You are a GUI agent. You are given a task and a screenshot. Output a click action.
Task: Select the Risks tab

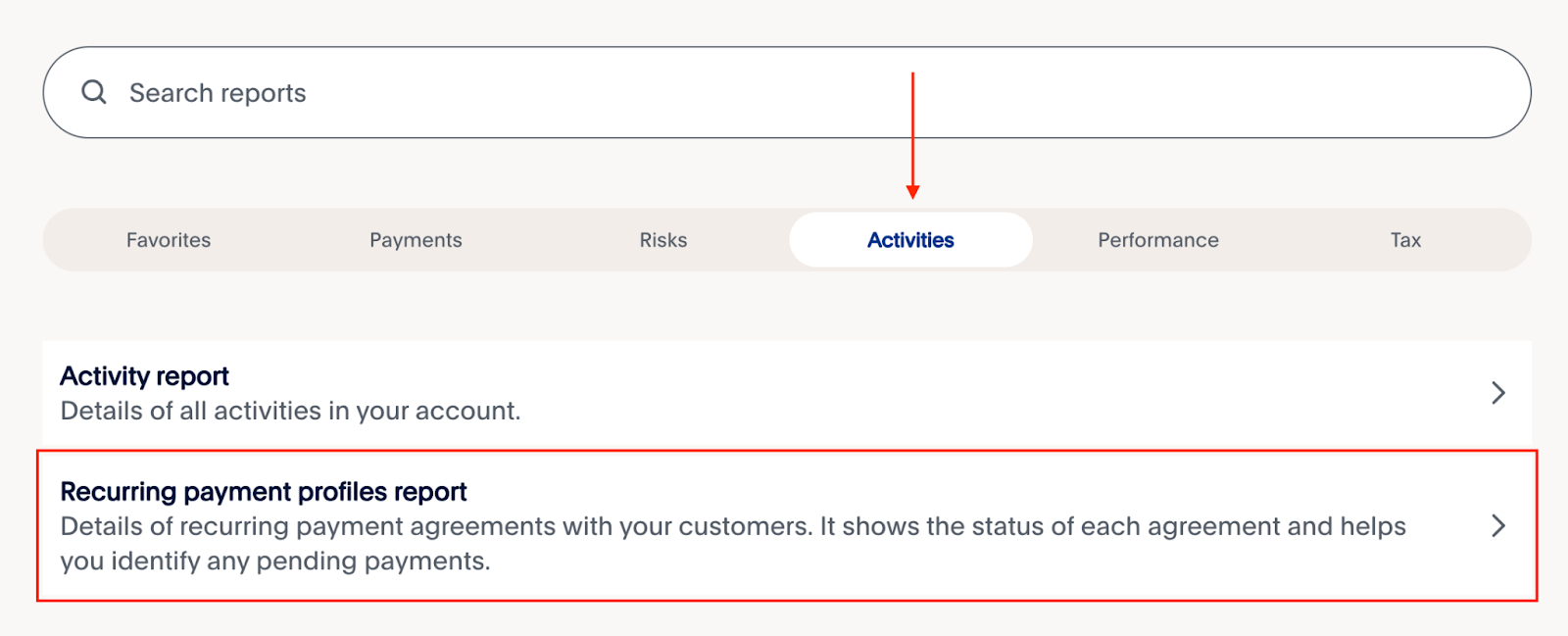coord(663,240)
